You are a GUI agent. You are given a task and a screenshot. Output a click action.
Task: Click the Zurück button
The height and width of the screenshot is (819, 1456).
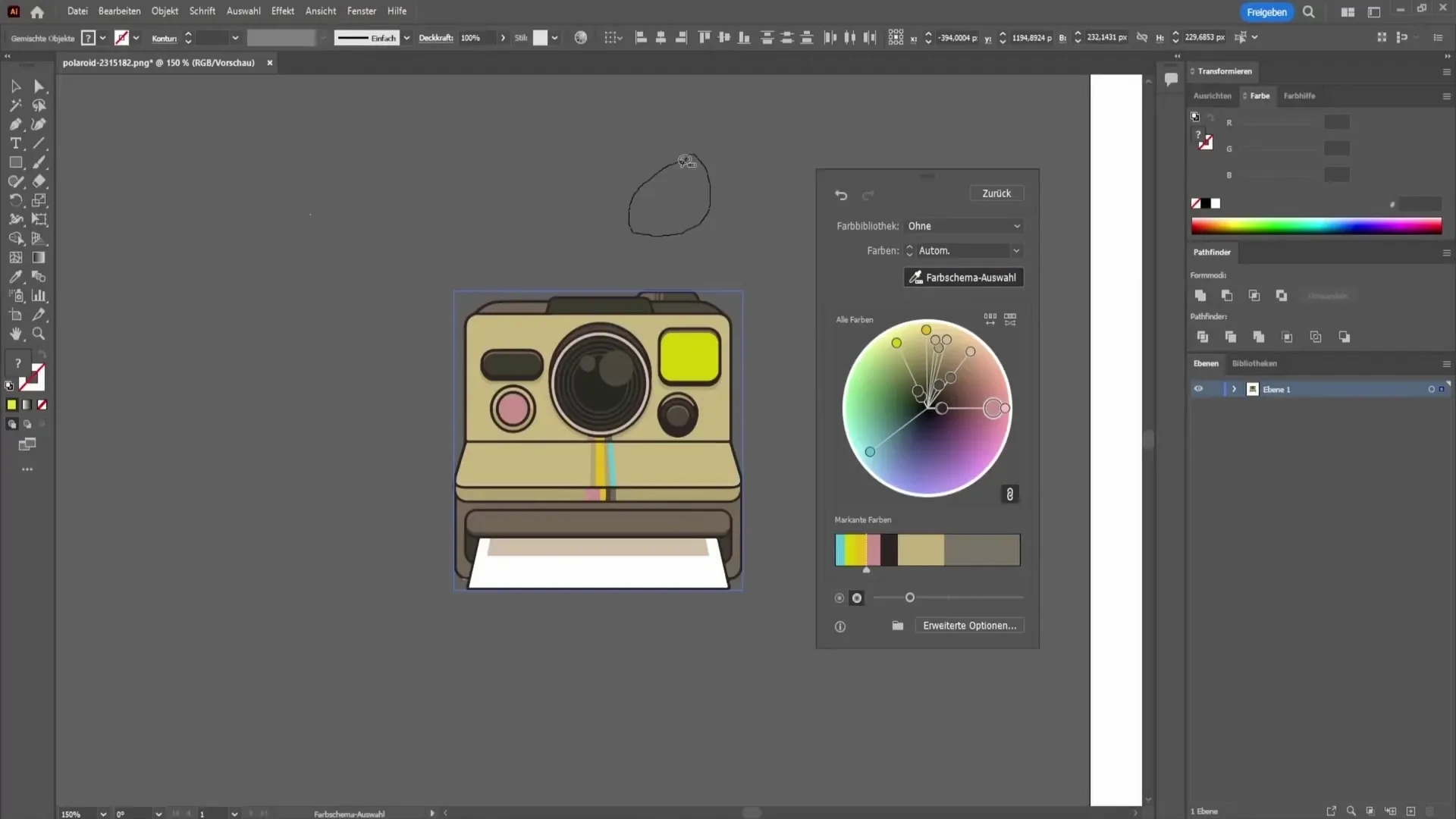point(996,193)
